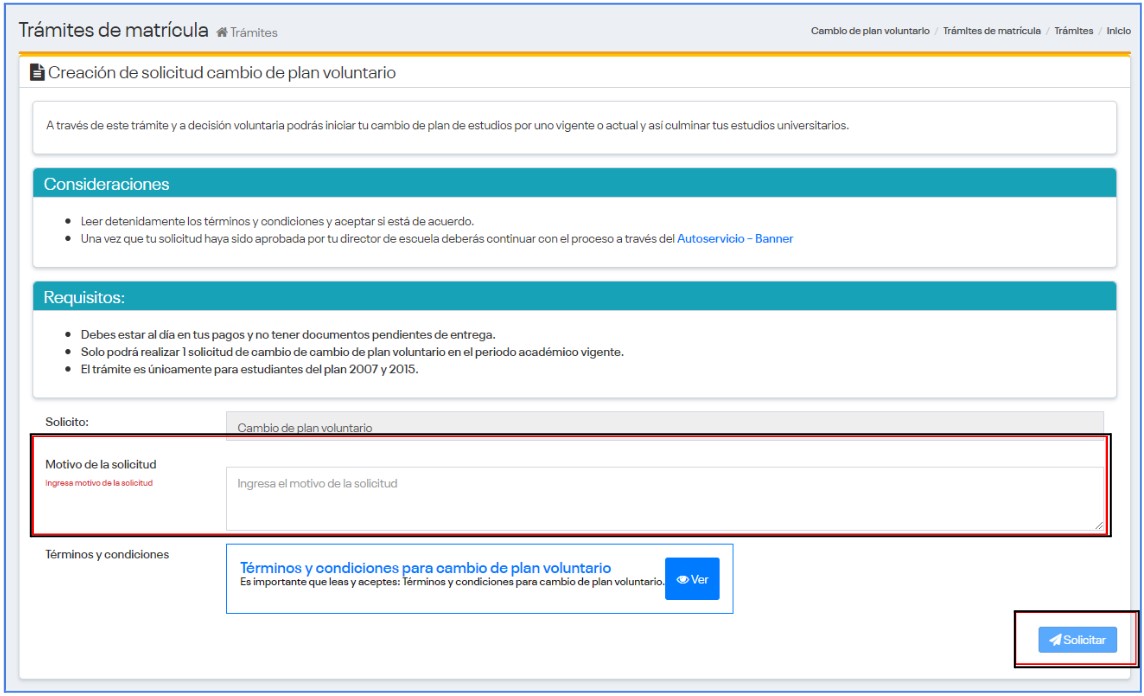
Task: Click the home icon beside Trámites
Action: (222, 33)
